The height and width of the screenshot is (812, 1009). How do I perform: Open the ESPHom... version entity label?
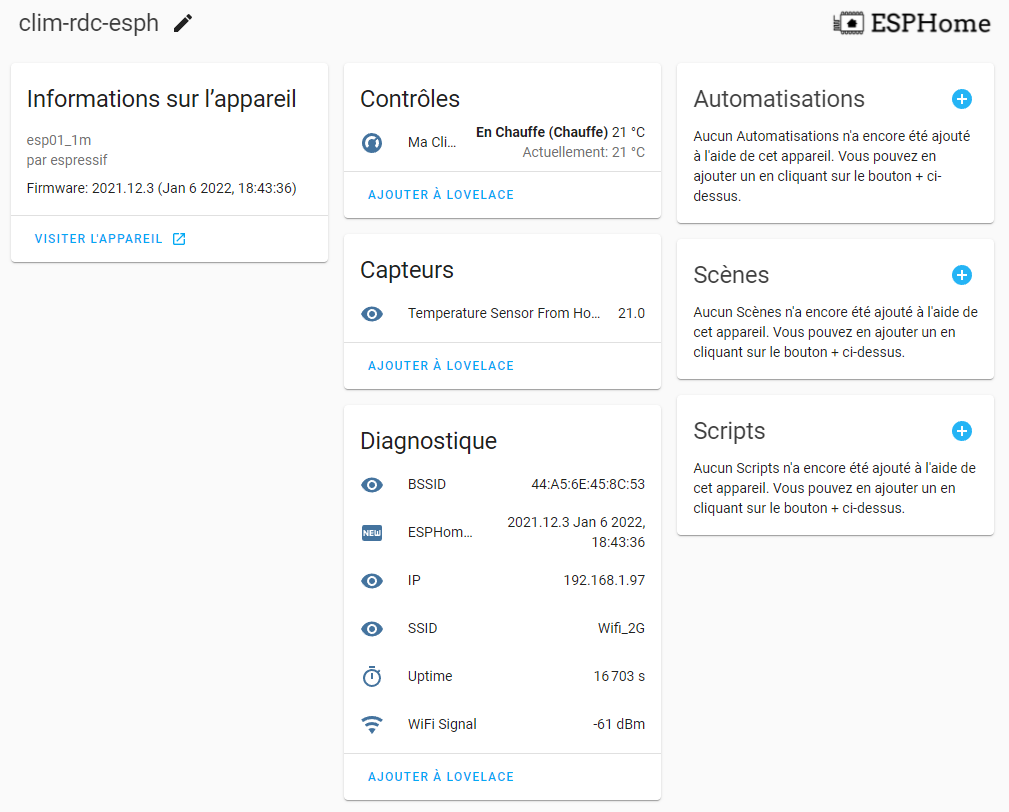point(440,533)
